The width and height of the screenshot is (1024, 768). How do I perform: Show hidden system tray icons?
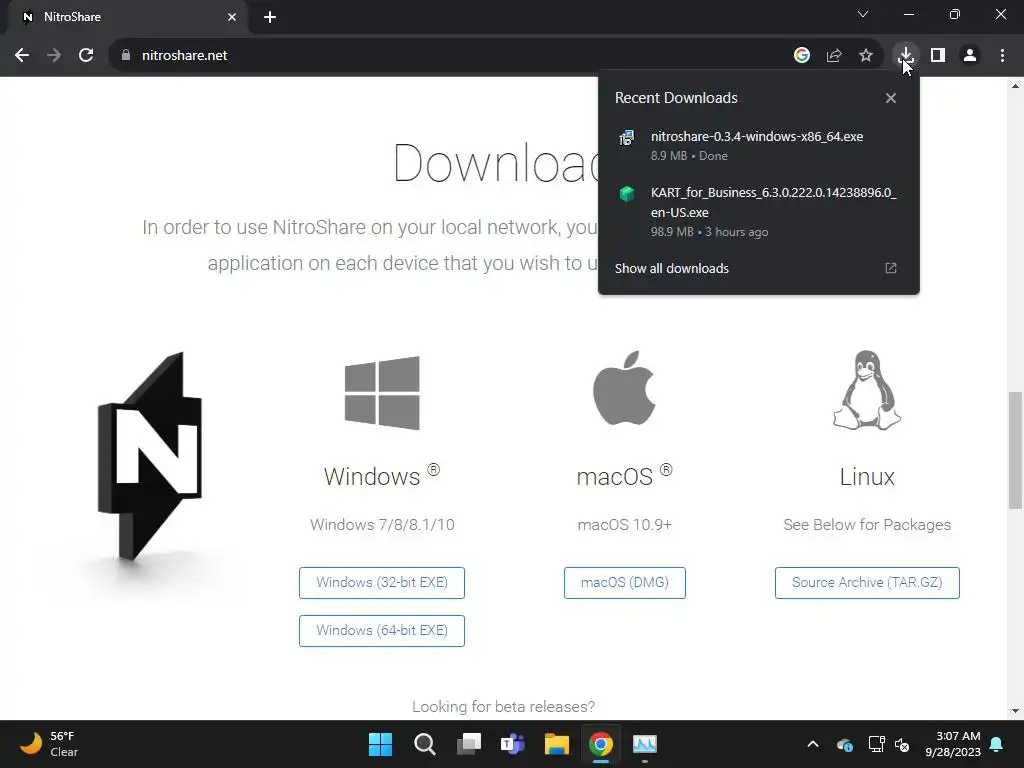(x=812, y=744)
